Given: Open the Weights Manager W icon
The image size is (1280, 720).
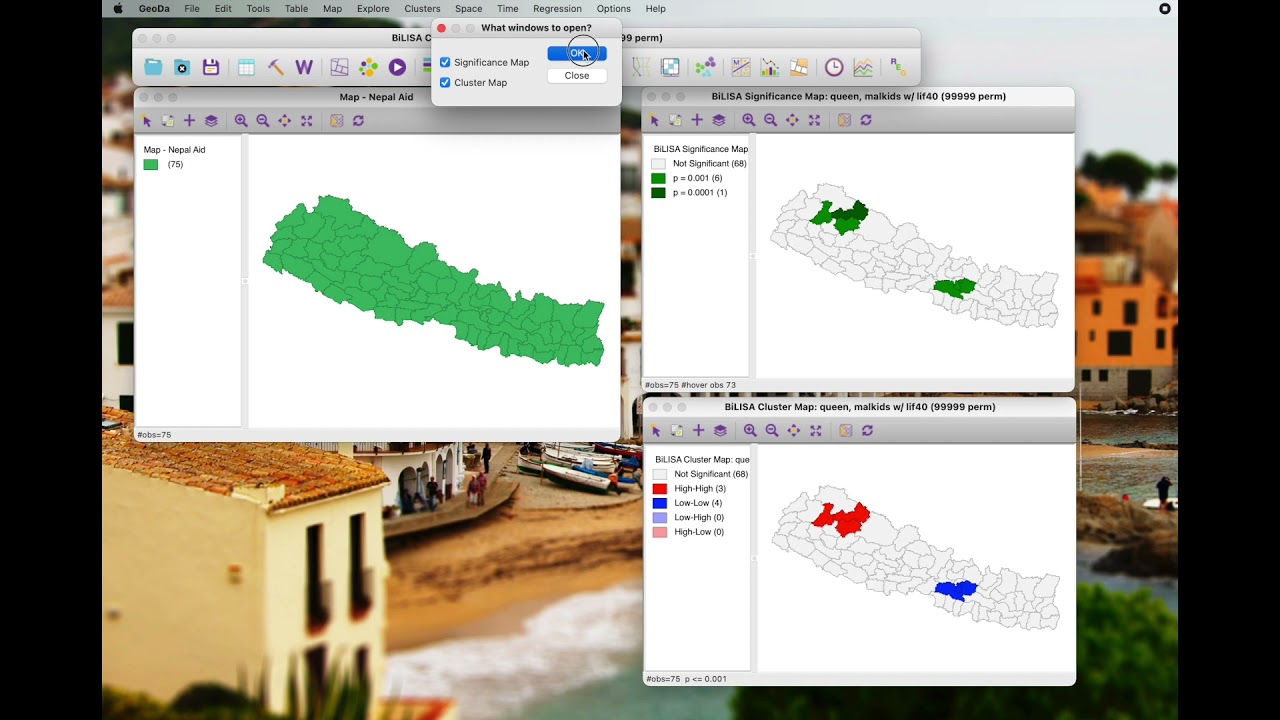Looking at the screenshot, I should point(304,67).
